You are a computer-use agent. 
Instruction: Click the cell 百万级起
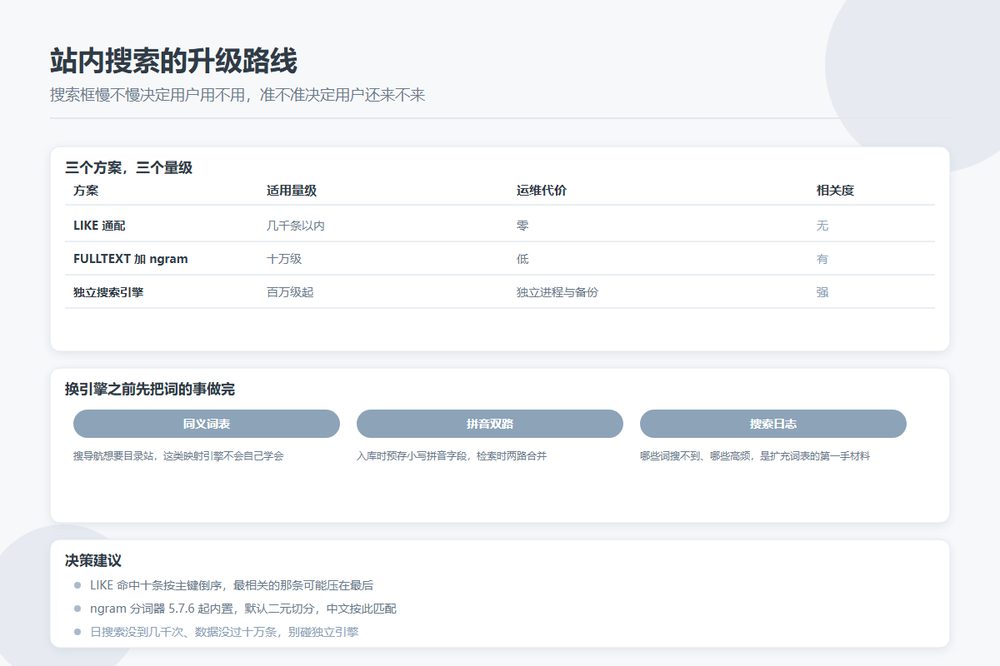[x=290, y=292]
